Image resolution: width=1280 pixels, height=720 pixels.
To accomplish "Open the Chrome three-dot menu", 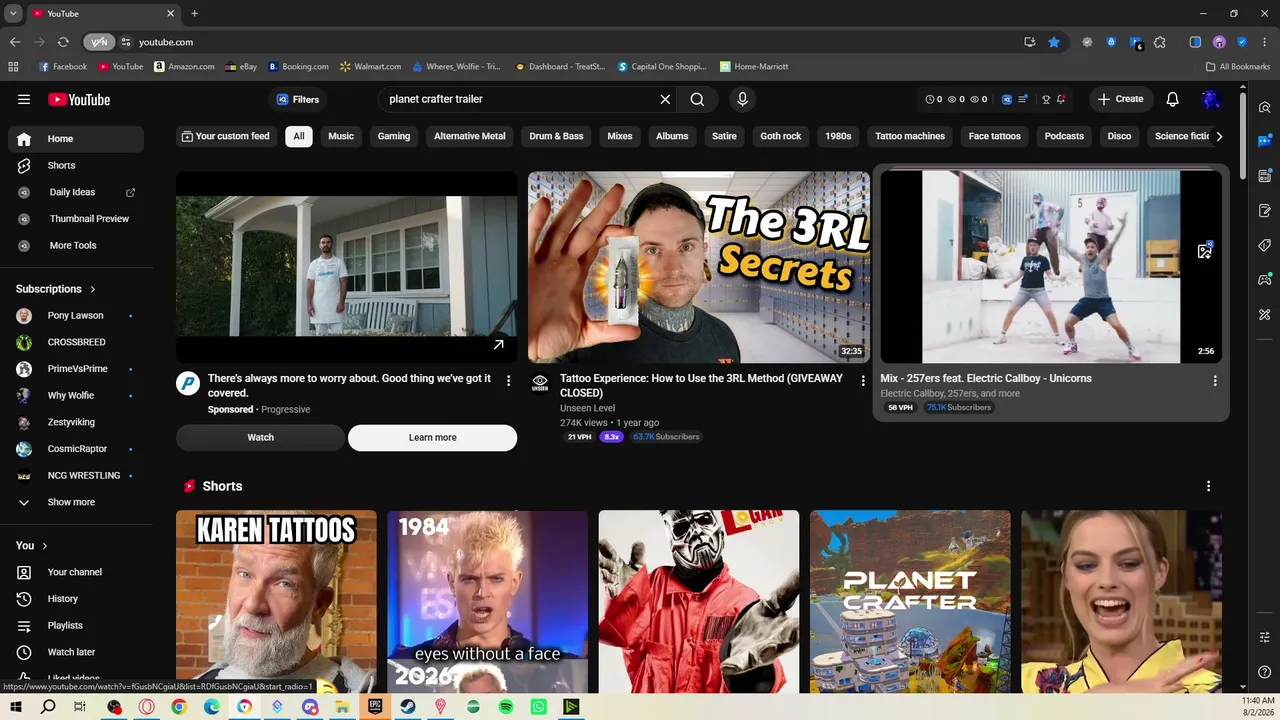I will pos(1265,42).
